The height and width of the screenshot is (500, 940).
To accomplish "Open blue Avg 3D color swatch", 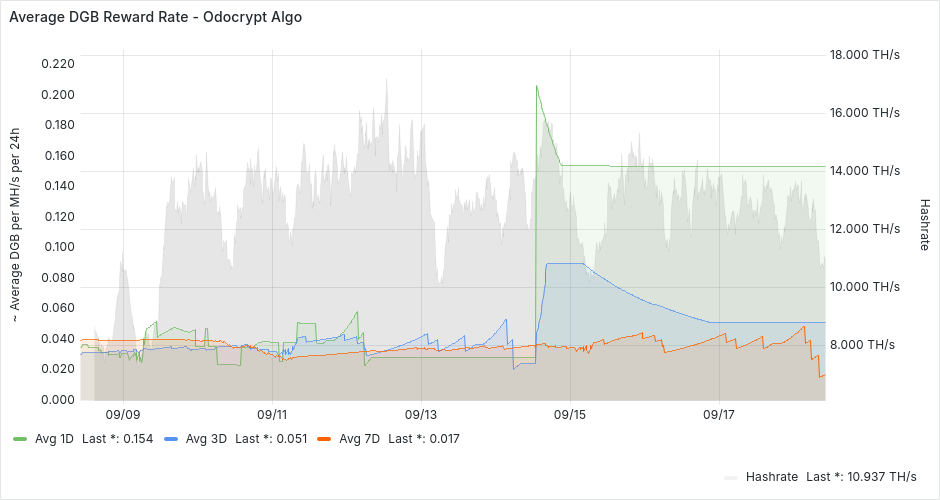I will pyautogui.click(x=171, y=439).
